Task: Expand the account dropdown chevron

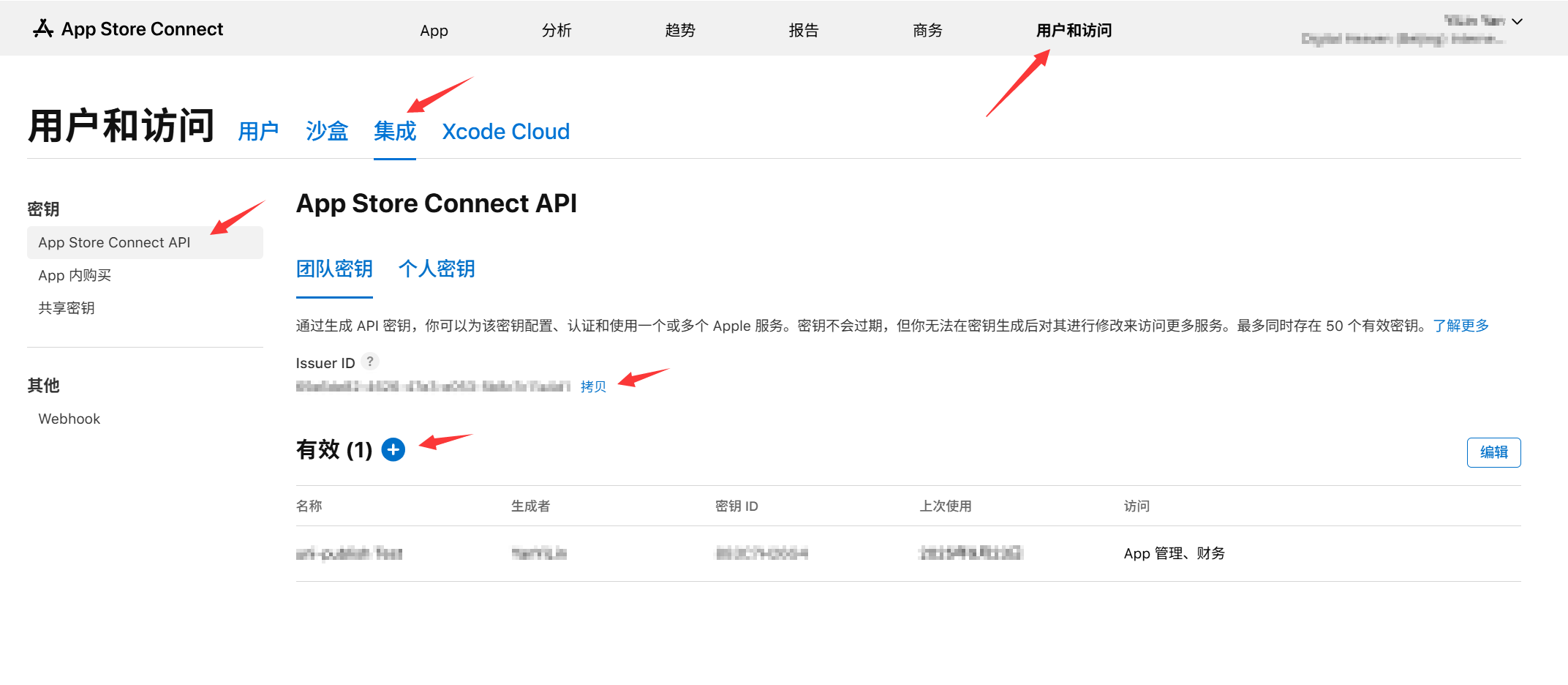Action: [x=1518, y=22]
